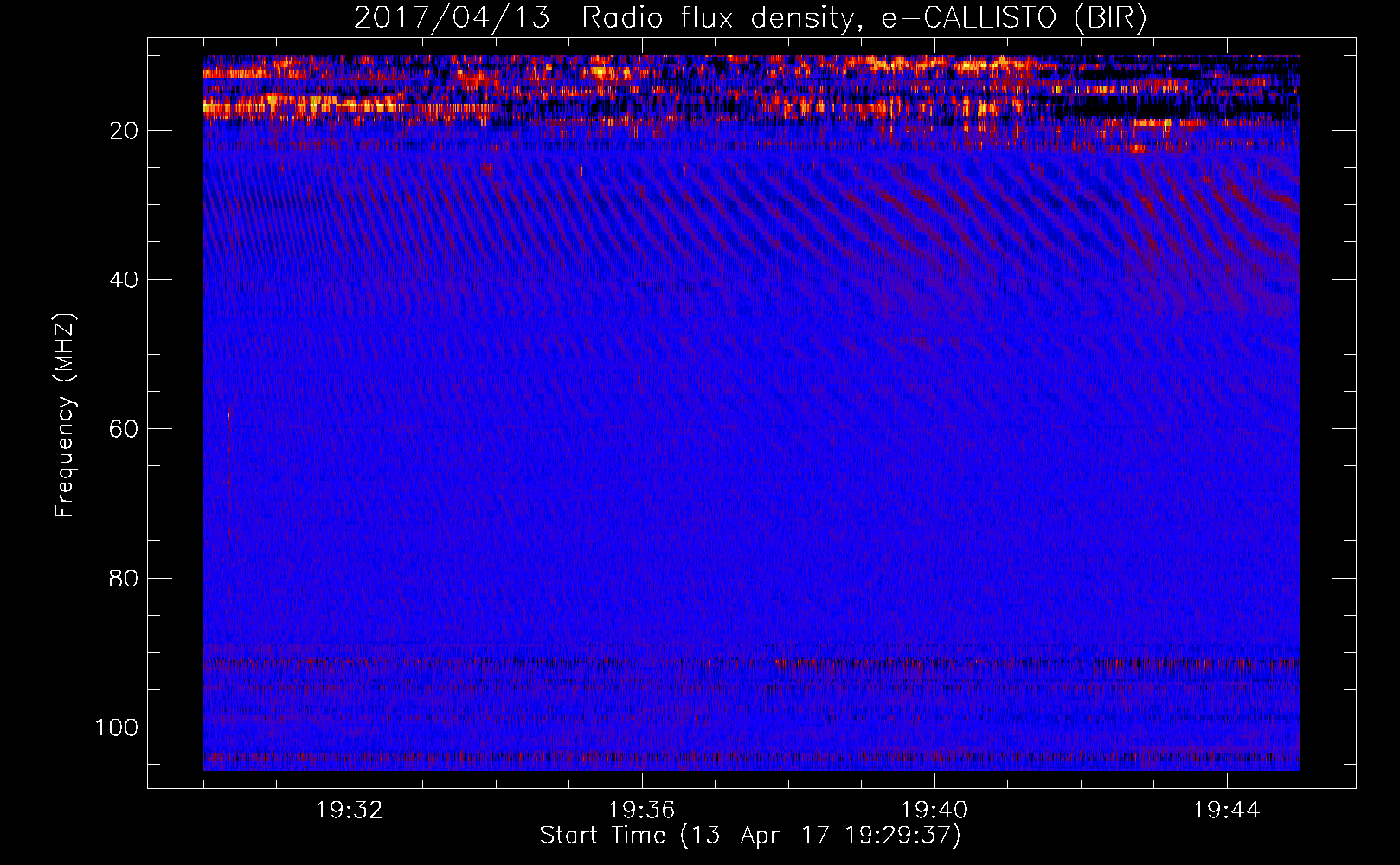Click the 19:32 time tick label
This screenshot has width=1400, height=865.
click(350, 811)
